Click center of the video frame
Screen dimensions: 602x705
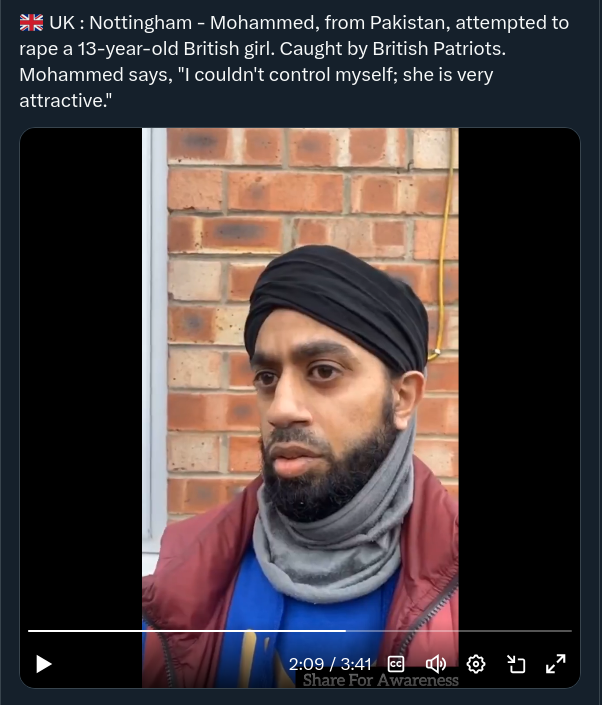[x=300, y=407]
